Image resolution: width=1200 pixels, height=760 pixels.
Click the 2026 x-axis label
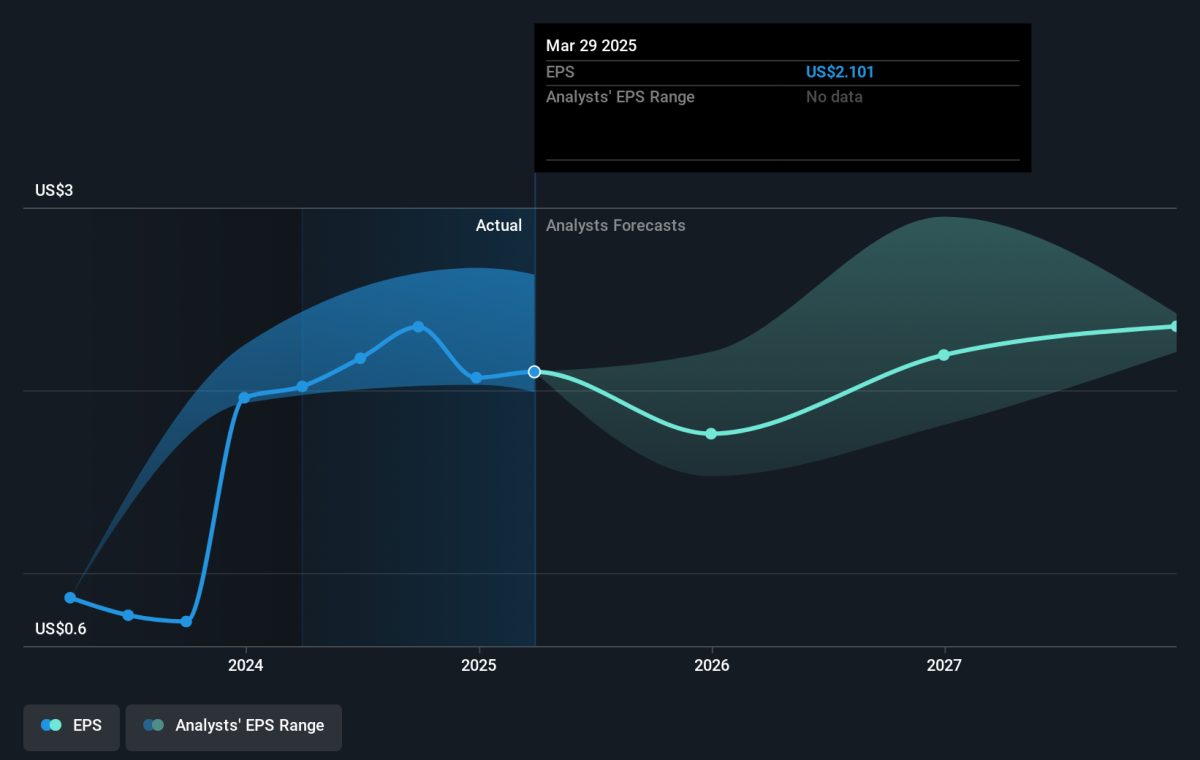711,665
